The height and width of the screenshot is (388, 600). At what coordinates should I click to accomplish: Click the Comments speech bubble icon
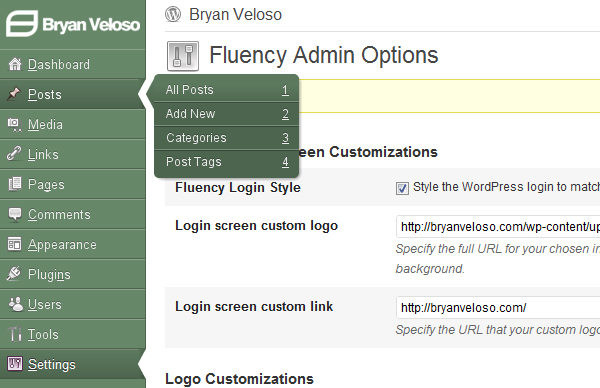click(15, 214)
